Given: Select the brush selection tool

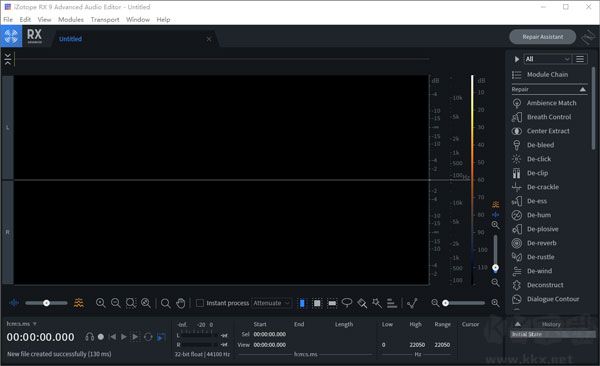Looking at the screenshot, I should (x=362, y=303).
